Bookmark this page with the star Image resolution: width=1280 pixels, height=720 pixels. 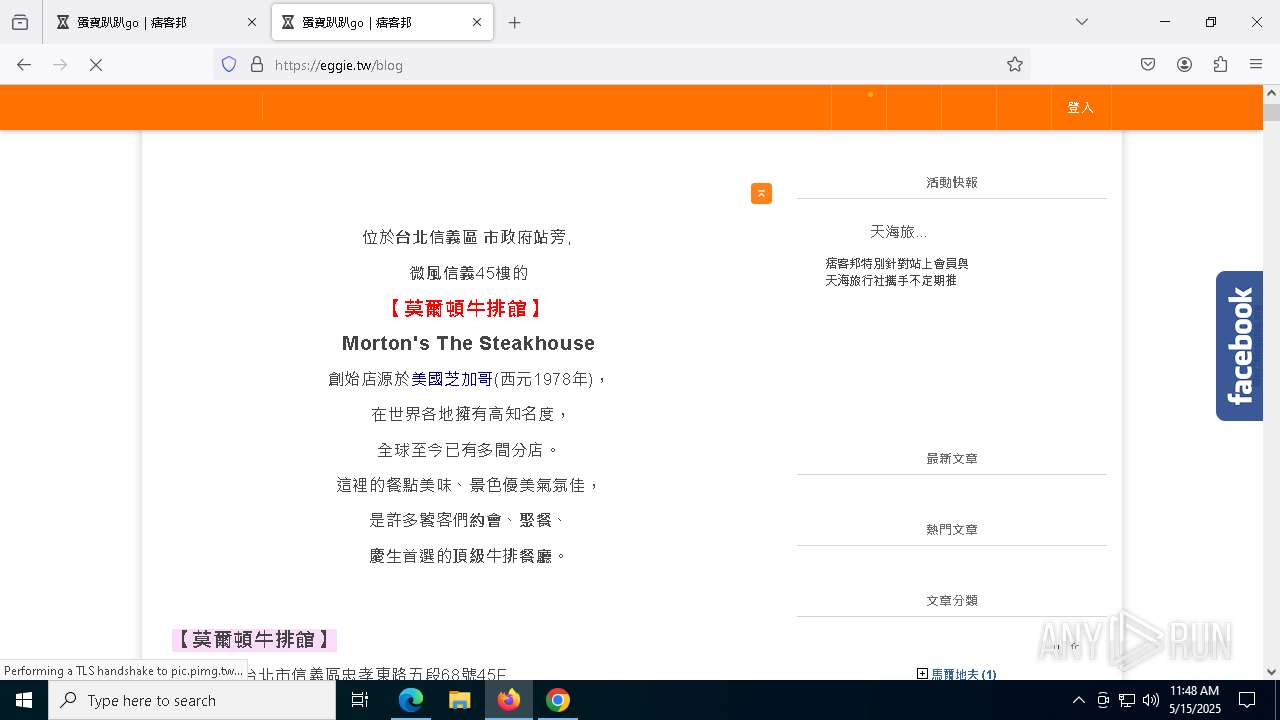tap(1015, 64)
